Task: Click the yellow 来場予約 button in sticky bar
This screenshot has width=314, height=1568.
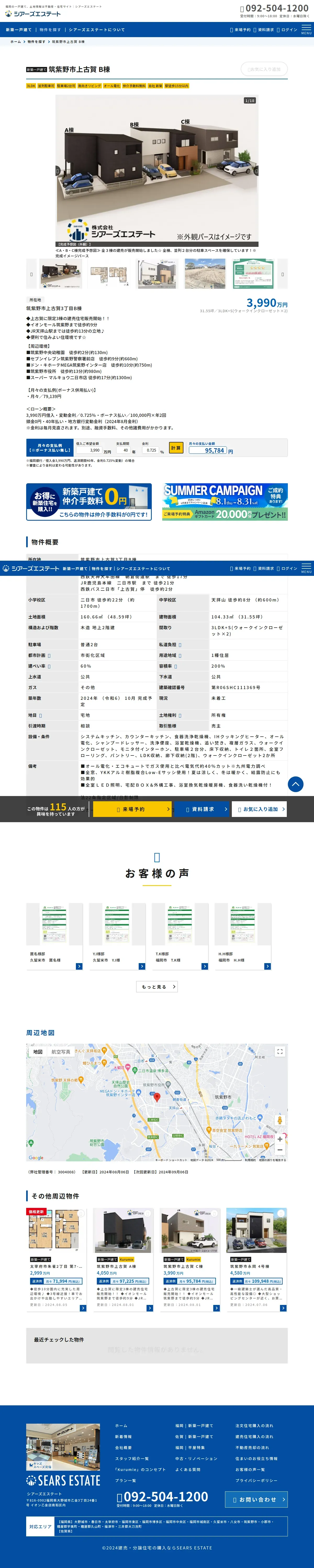Action: 132,809
